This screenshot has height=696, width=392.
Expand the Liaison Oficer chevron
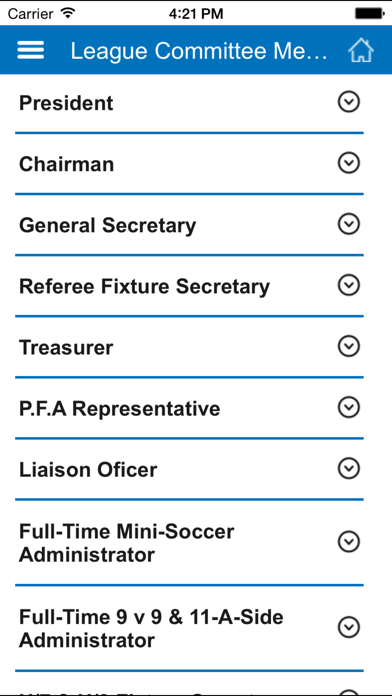pyautogui.click(x=348, y=469)
